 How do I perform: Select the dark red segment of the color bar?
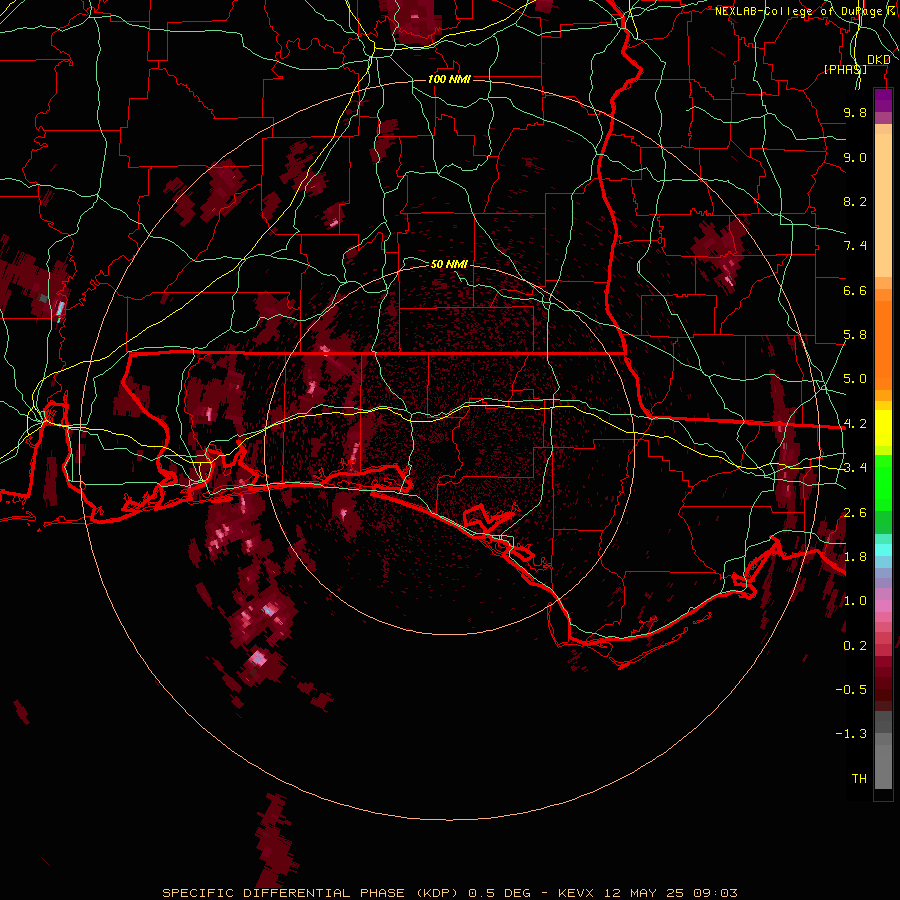[x=883, y=683]
